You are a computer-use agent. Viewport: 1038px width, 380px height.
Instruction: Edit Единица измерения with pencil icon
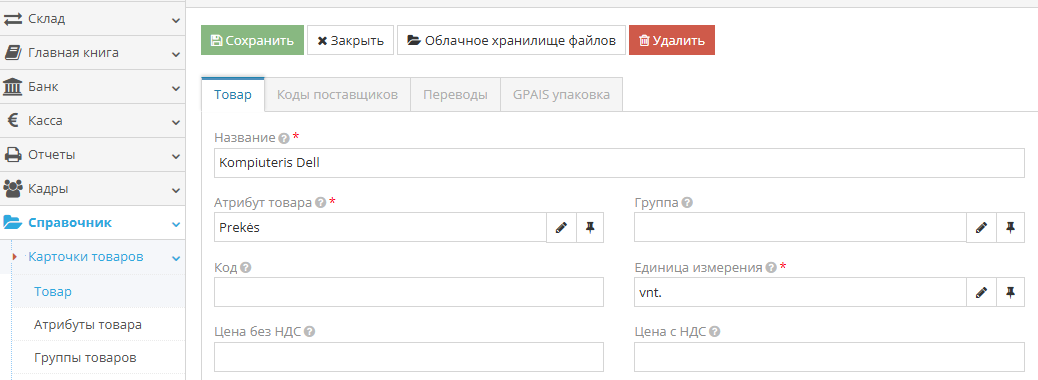point(982,293)
